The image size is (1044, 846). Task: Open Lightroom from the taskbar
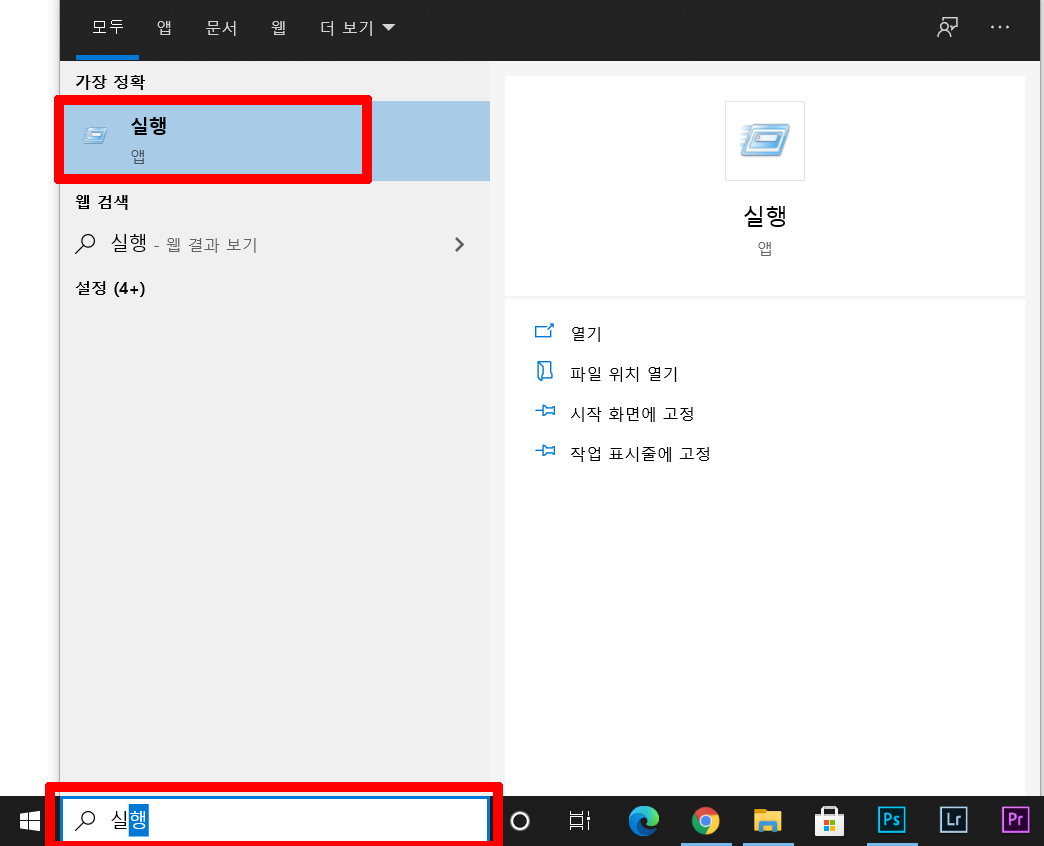(x=953, y=820)
